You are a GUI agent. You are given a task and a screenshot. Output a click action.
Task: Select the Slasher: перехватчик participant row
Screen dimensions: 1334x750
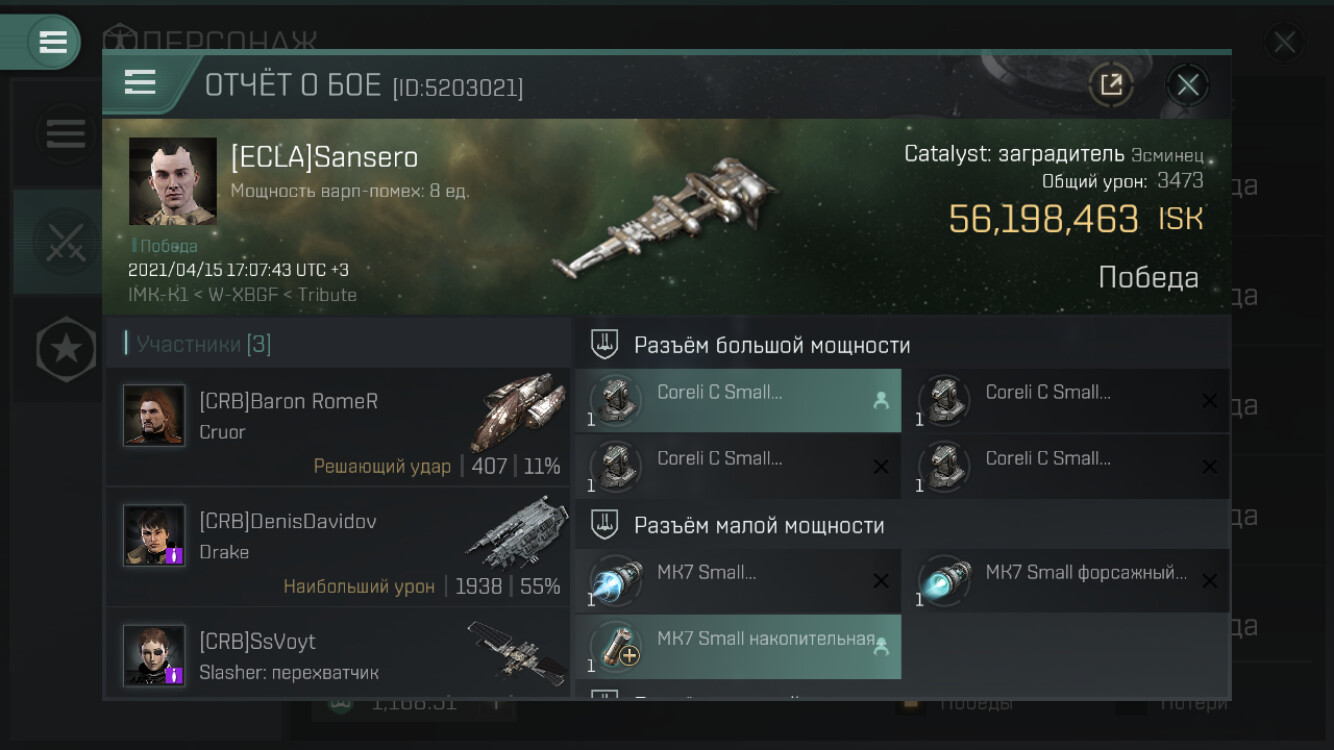[x=338, y=652]
